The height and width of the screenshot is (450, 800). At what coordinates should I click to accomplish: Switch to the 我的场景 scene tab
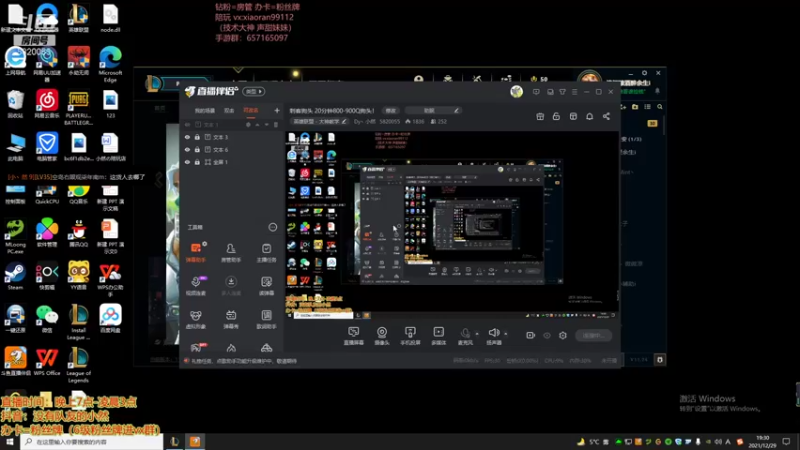point(205,110)
